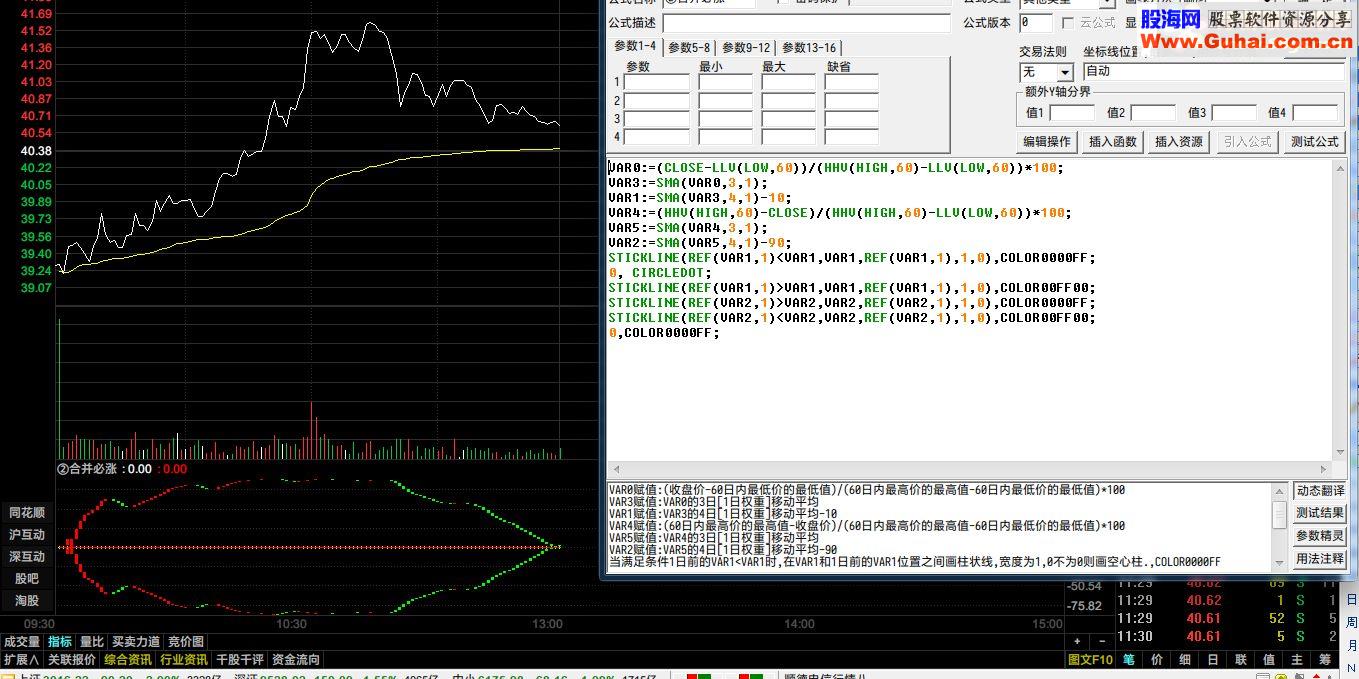Select the 细 tab below the trade list
This screenshot has width=1359, height=679.
pos(1184,660)
